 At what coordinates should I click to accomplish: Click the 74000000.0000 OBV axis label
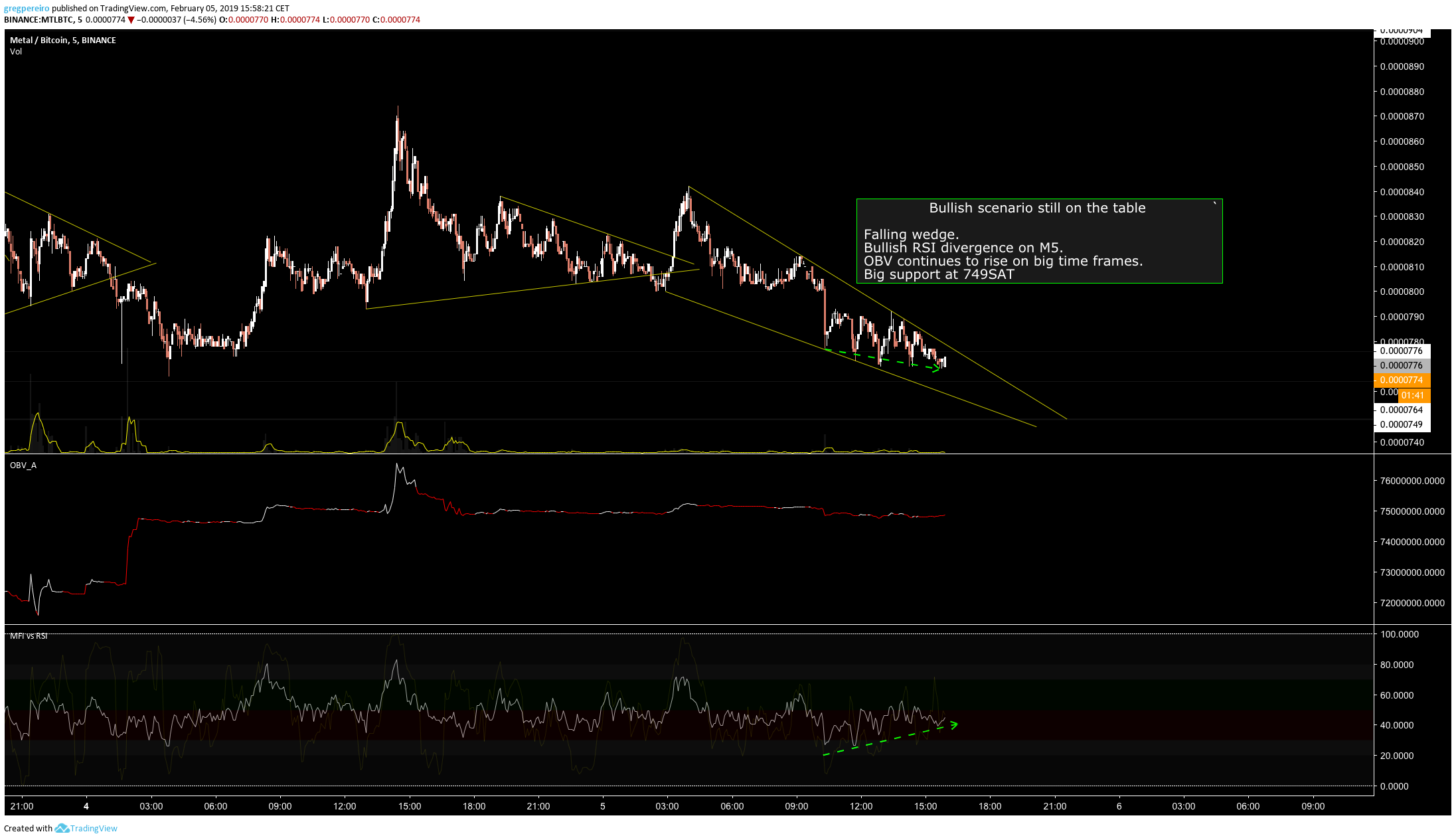pos(1412,543)
